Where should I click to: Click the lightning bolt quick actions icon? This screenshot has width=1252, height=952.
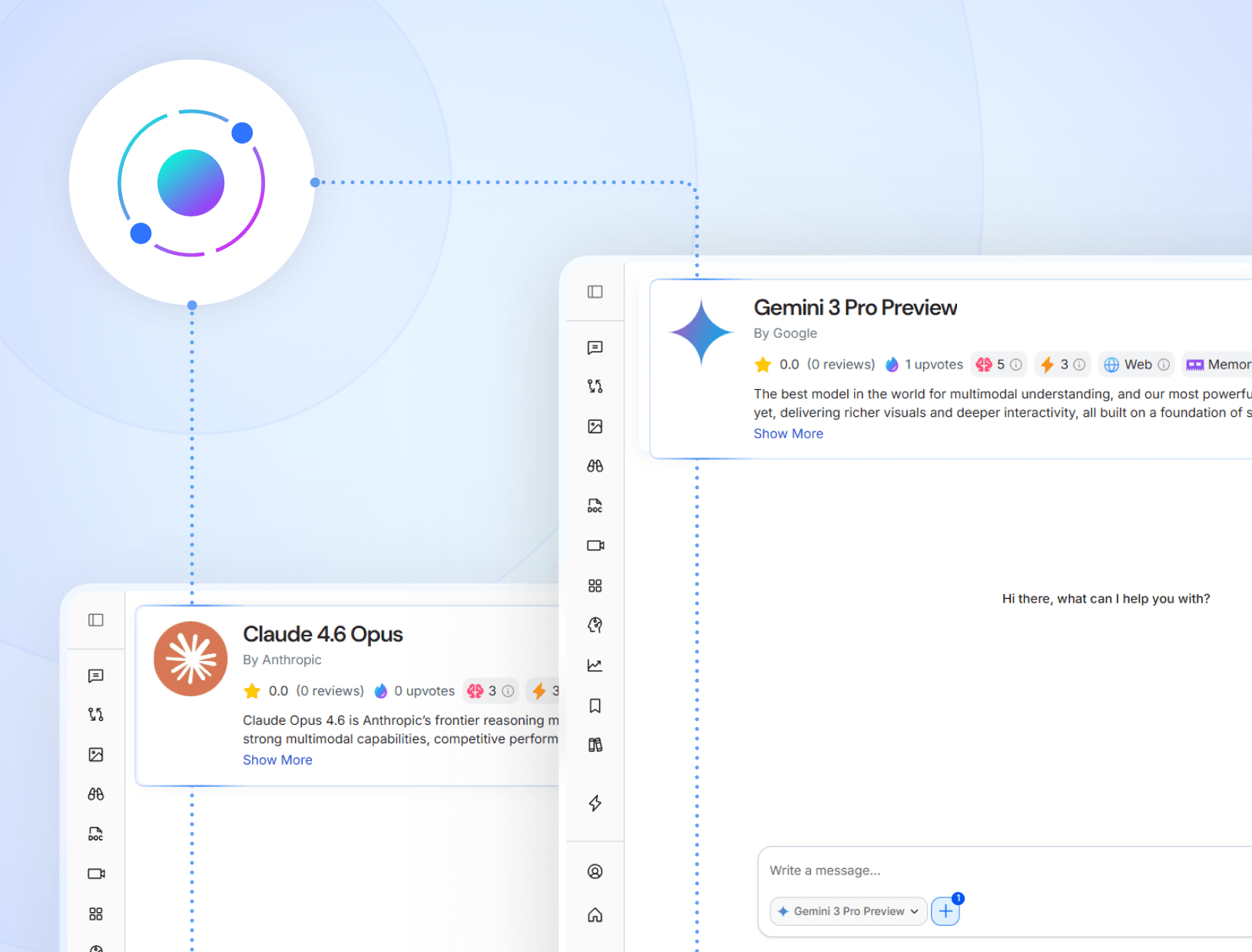click(x=595, y=803)
